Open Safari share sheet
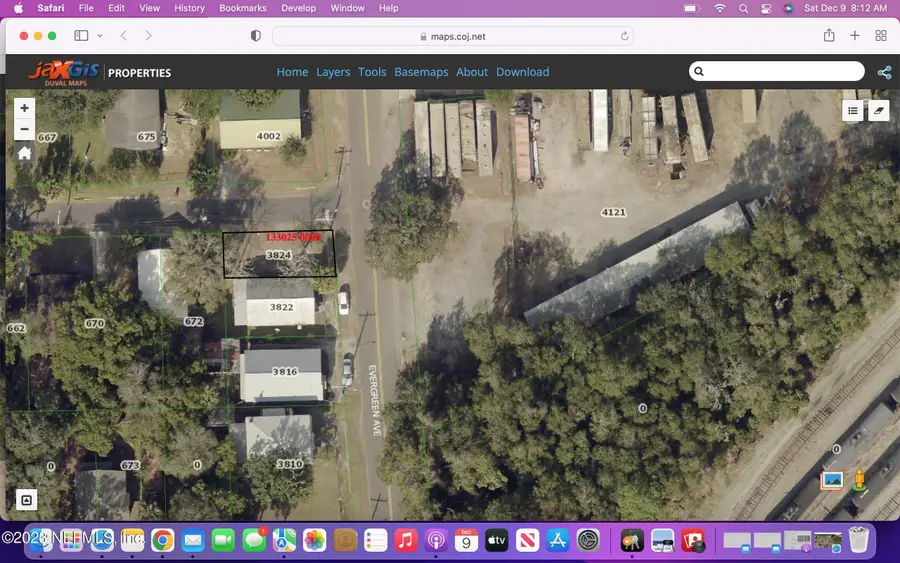Screen dimensions: 900x563 click(829, 36)
